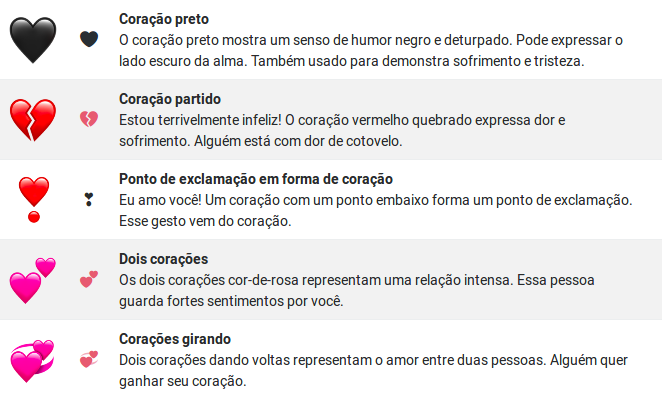Open 'Ponto de exclamação em forma de coração' title
The image size is (662, 399).
(256, 179)
